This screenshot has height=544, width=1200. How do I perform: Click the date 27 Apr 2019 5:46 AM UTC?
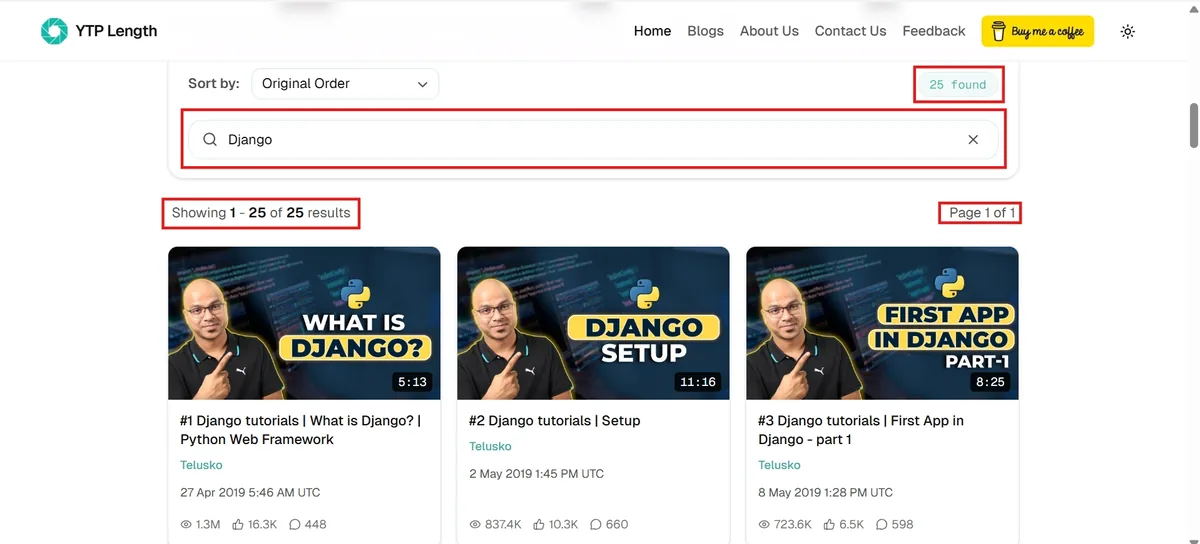click(250, 493)
